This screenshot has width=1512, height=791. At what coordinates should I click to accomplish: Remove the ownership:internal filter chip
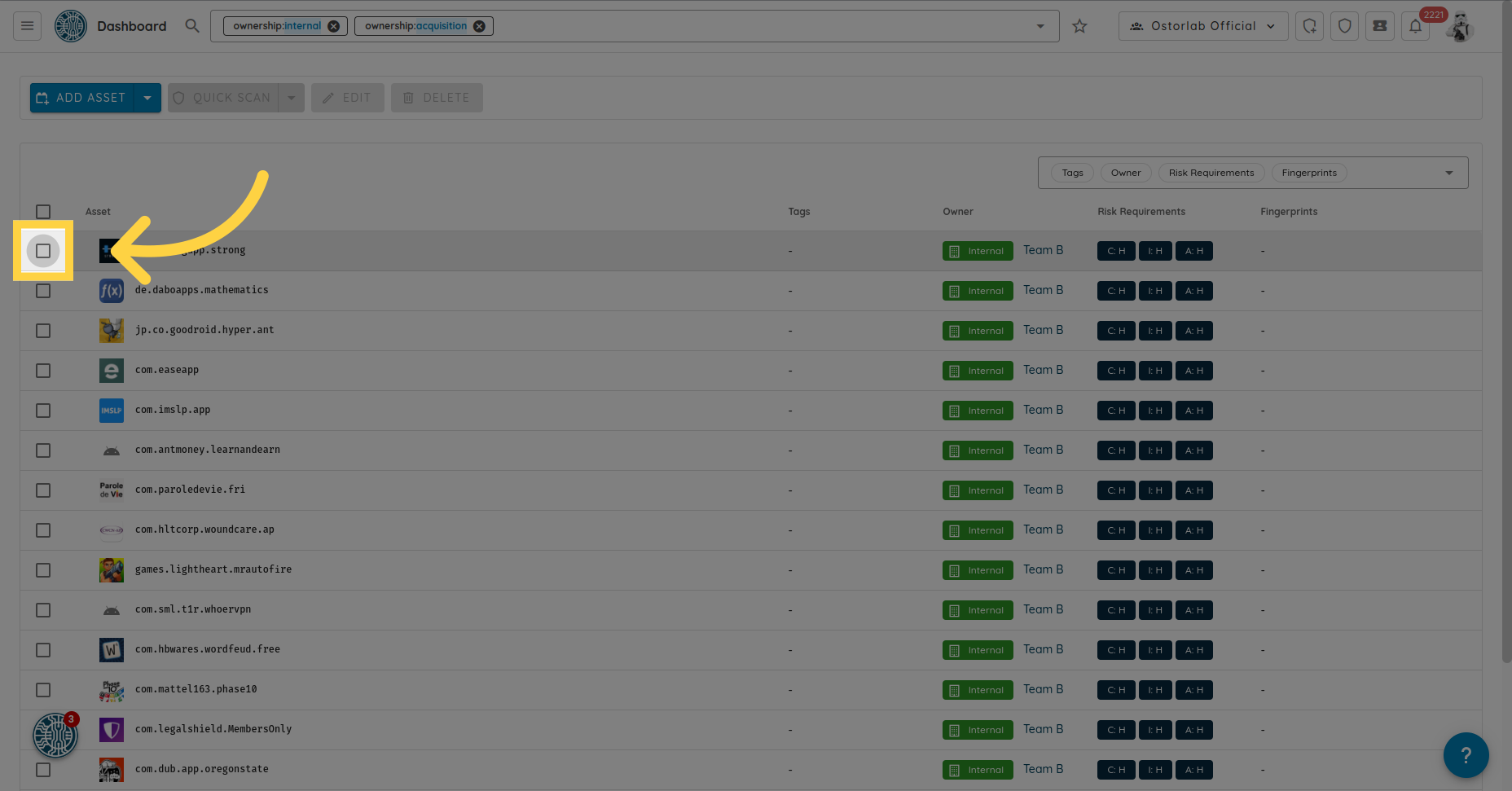(334, 26)
